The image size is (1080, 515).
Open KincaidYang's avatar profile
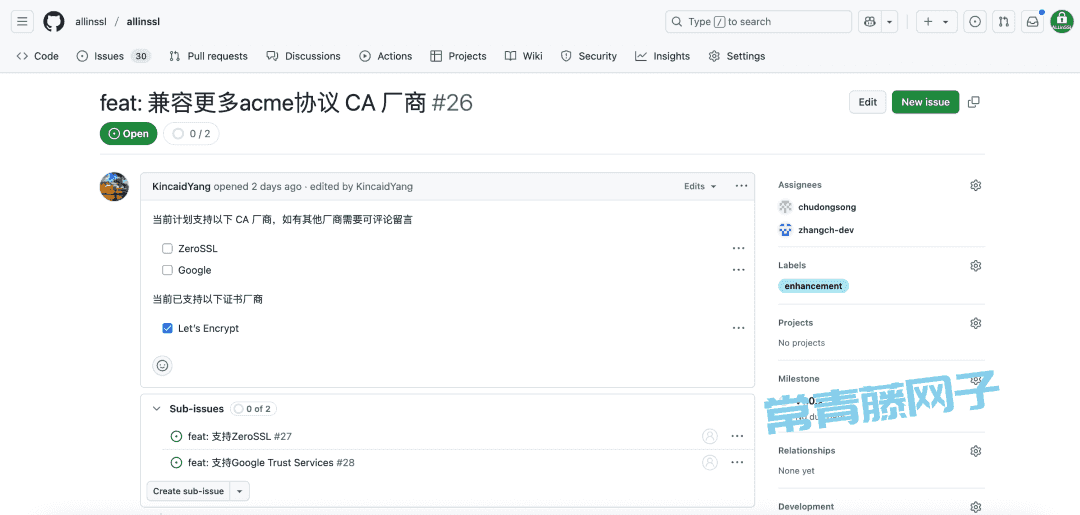pos(114,187)
